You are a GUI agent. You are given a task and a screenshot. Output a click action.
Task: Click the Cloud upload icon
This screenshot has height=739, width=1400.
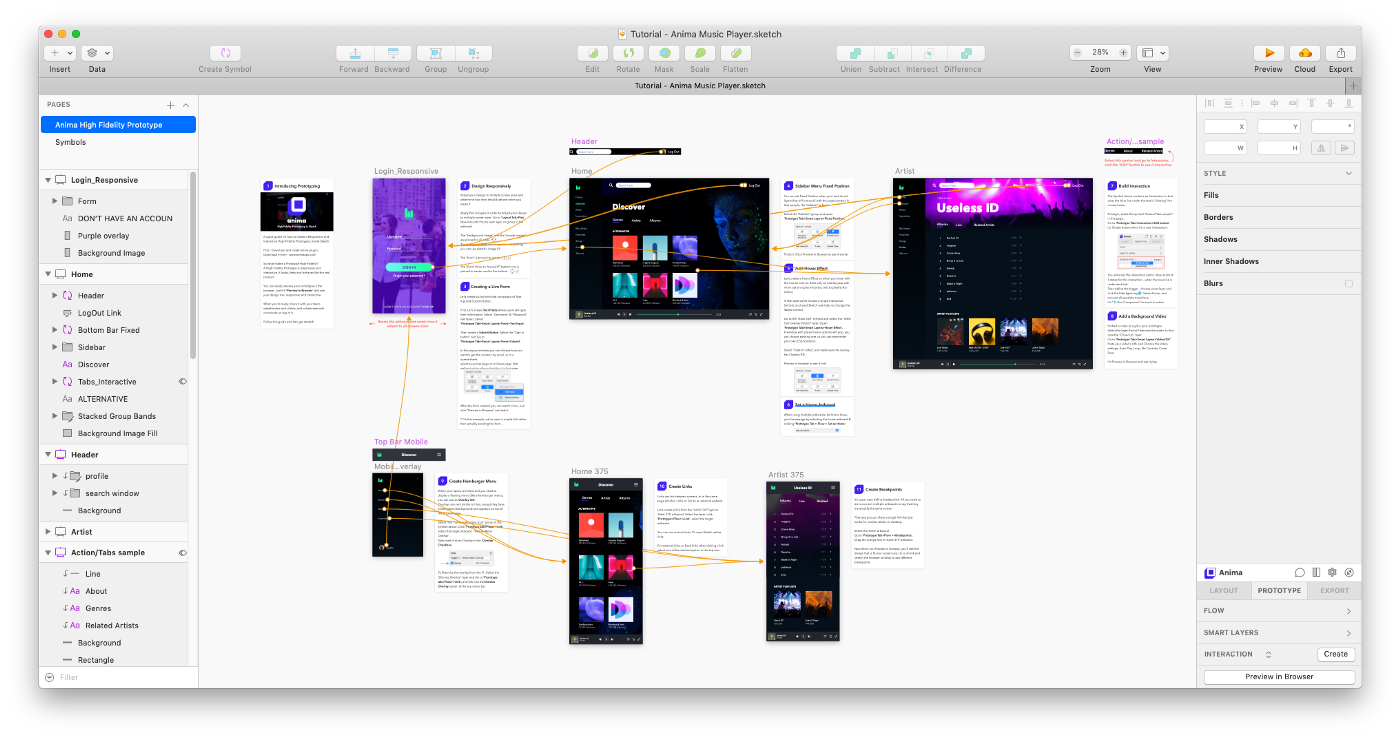[1304, 53]
